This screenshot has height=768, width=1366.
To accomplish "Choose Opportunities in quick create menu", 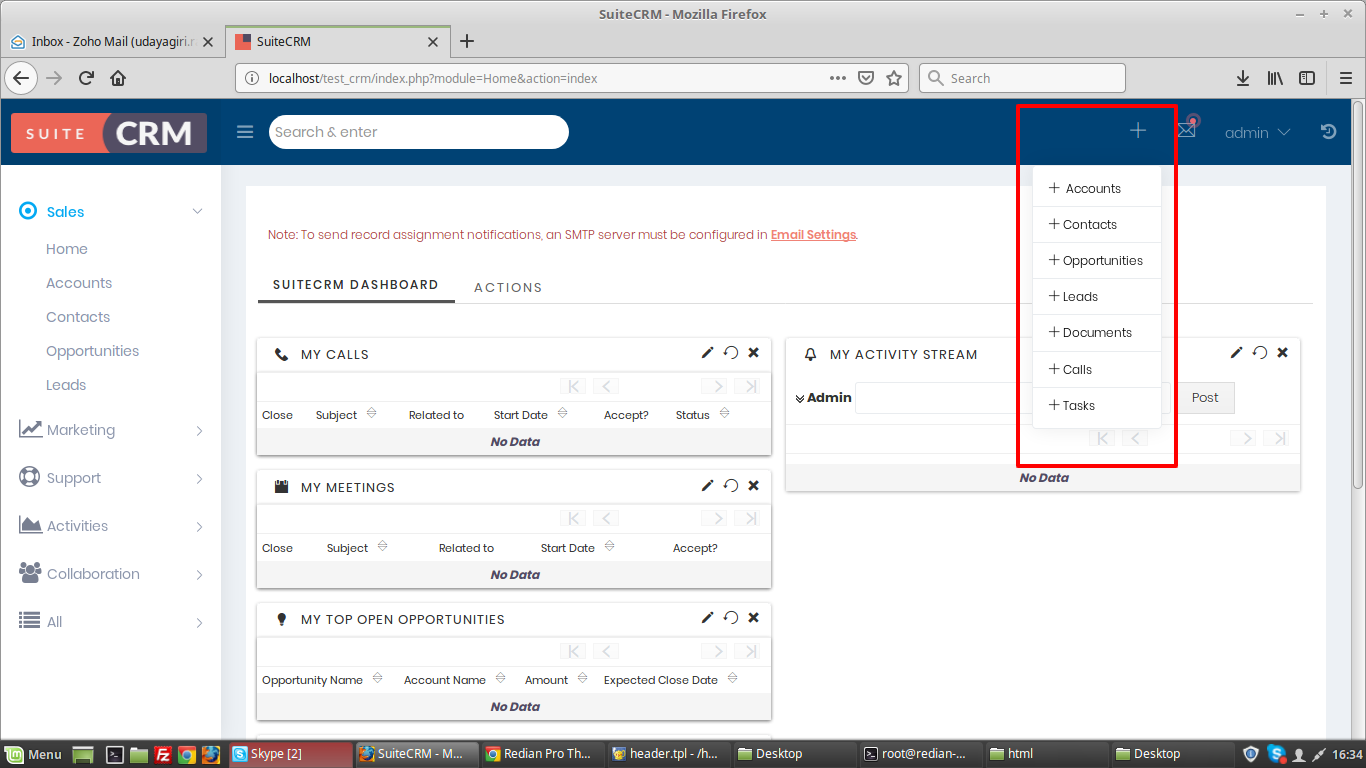I will pyautogui.click(x=1097, y=260).
